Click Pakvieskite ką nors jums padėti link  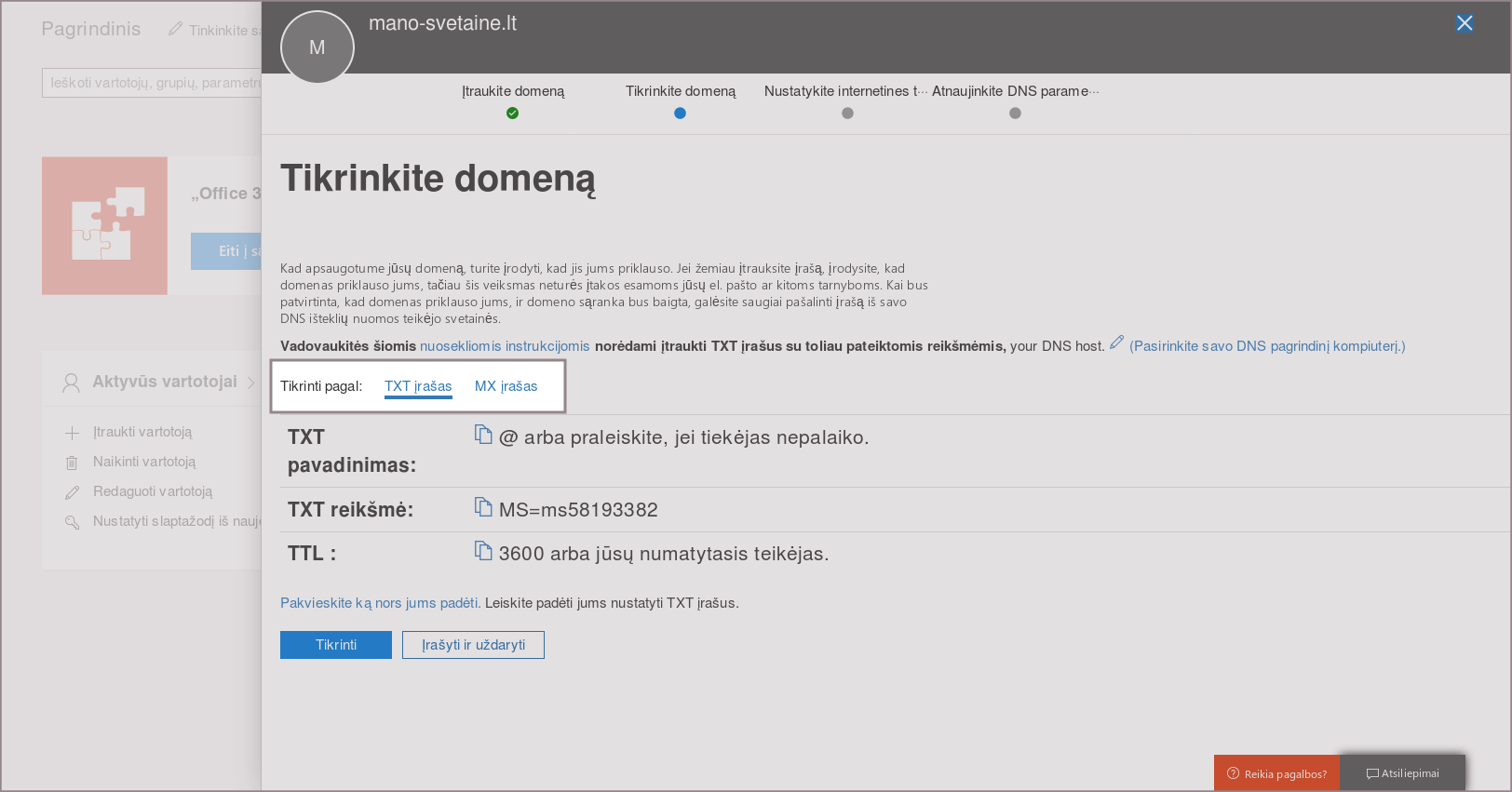click(380, 603)
